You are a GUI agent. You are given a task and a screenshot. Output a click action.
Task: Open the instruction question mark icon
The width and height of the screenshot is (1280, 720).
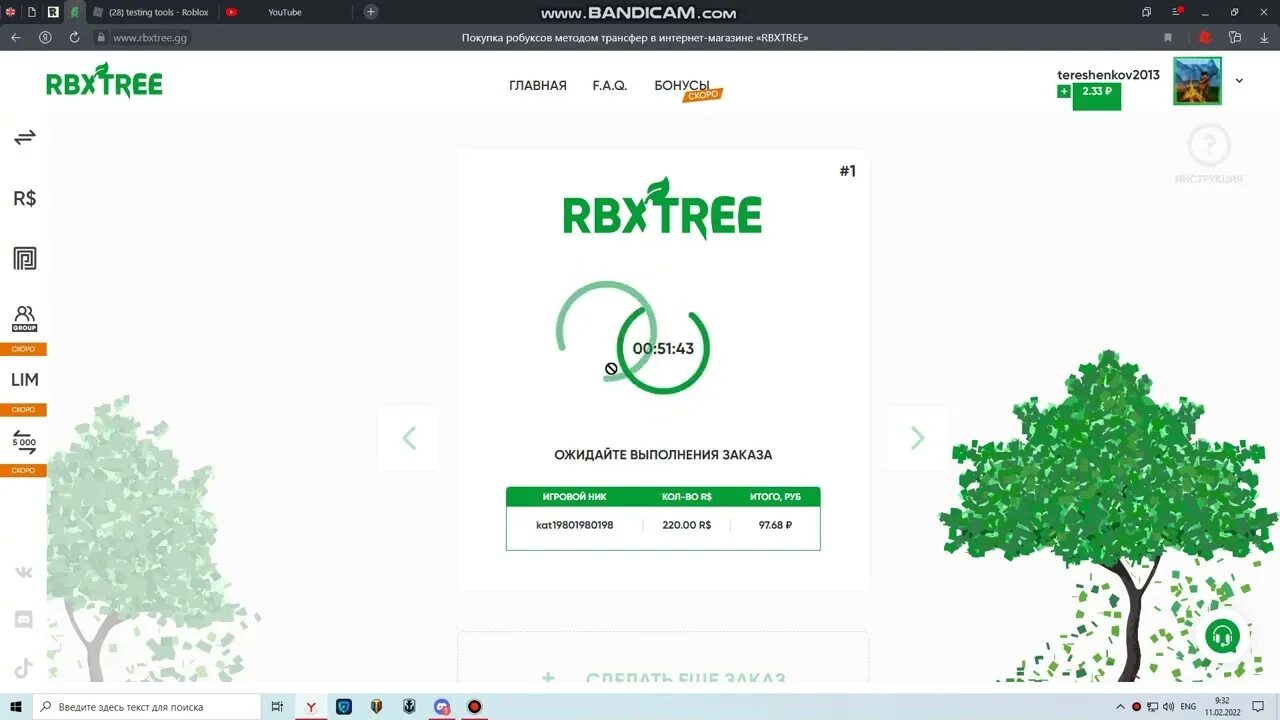point(1209,146)
